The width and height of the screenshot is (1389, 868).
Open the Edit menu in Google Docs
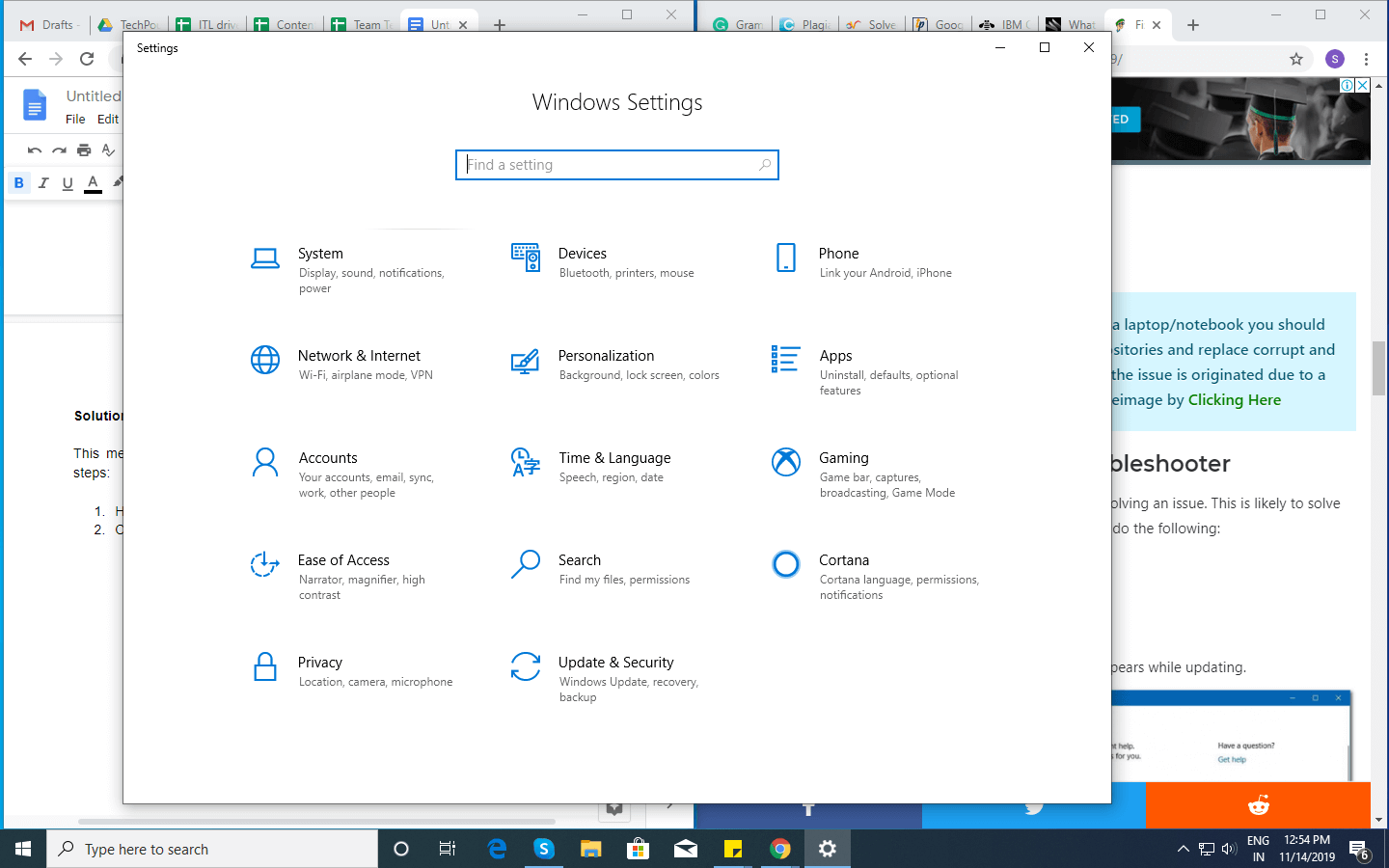click(107, 119)
